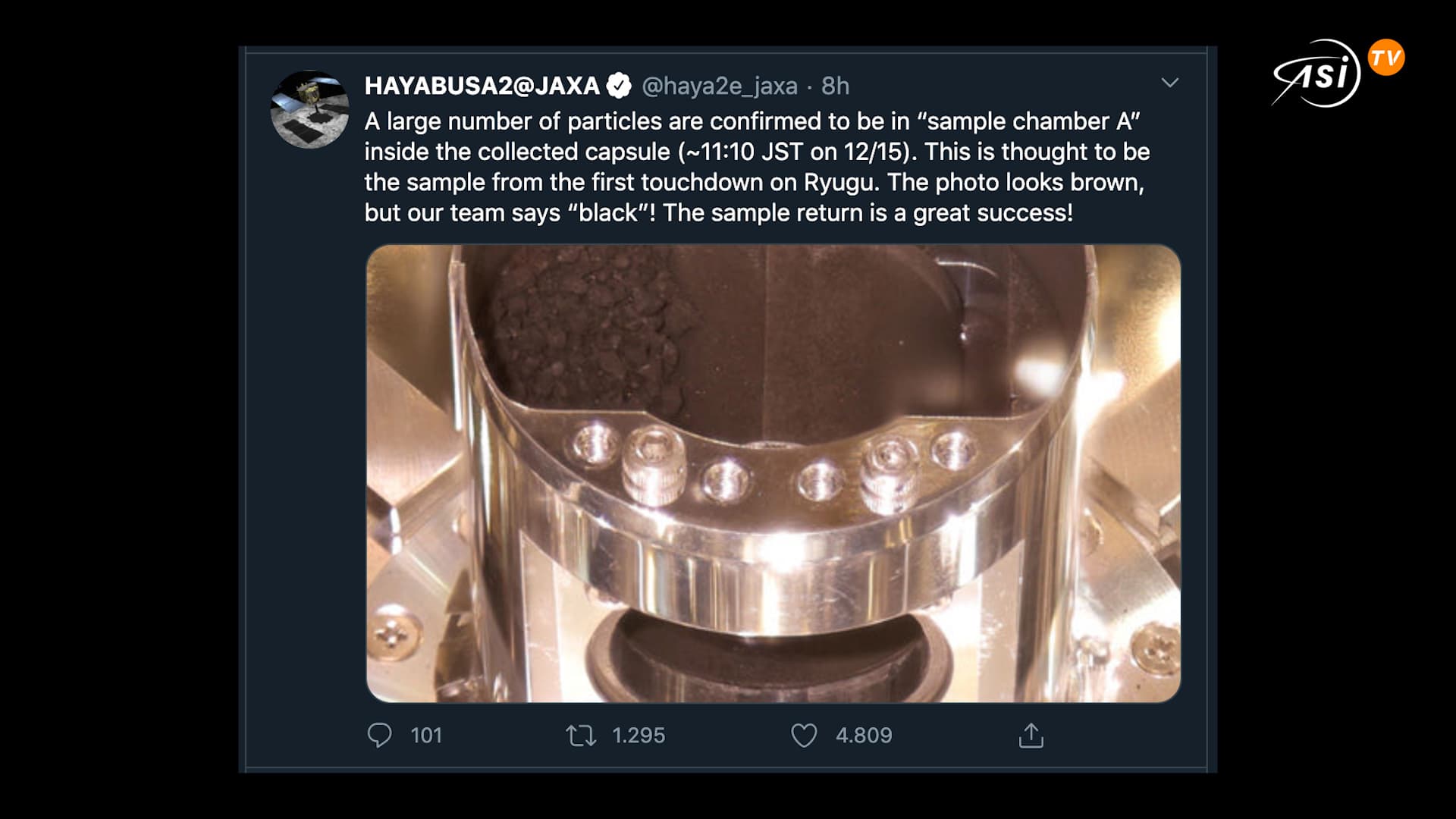Viewport: 1456px width, 819px height.
Task: Click the blue verified badge
Action: click(619, 86)
